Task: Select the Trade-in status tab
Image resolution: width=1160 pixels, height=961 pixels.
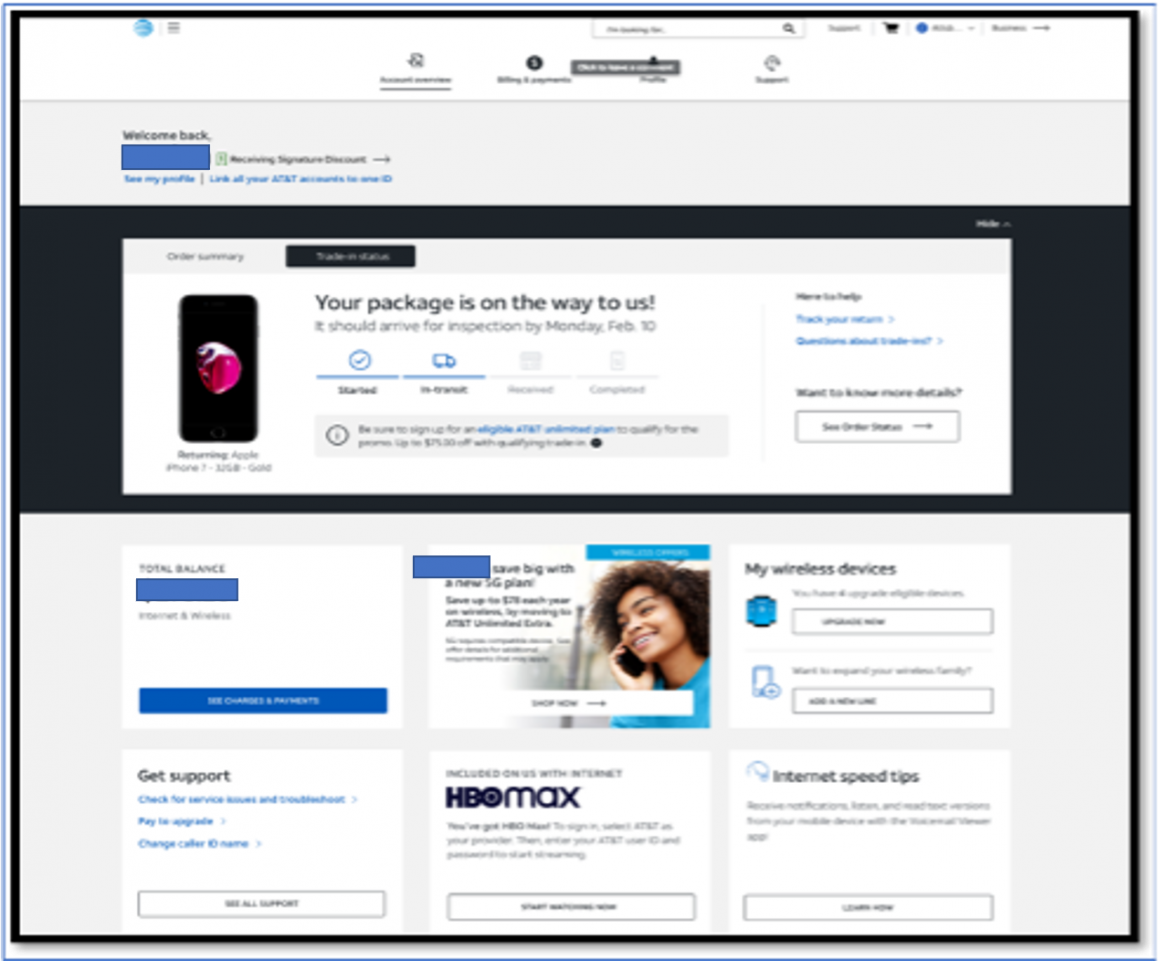Action: coord(350,256)
